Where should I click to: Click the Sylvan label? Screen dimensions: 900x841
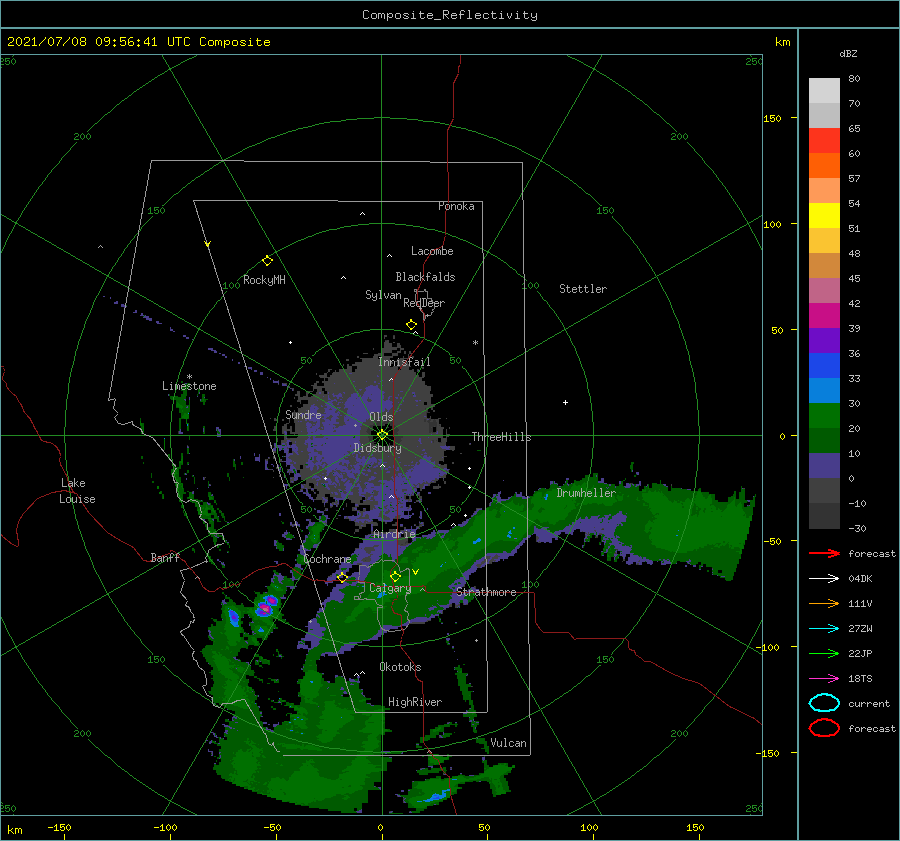click(383, 295)
